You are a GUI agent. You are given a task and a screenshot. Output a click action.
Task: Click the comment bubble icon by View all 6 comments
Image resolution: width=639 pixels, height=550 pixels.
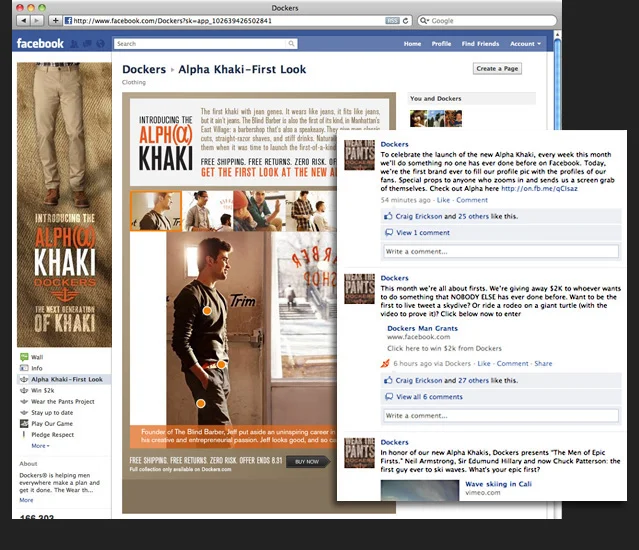[x=389, y=396]
